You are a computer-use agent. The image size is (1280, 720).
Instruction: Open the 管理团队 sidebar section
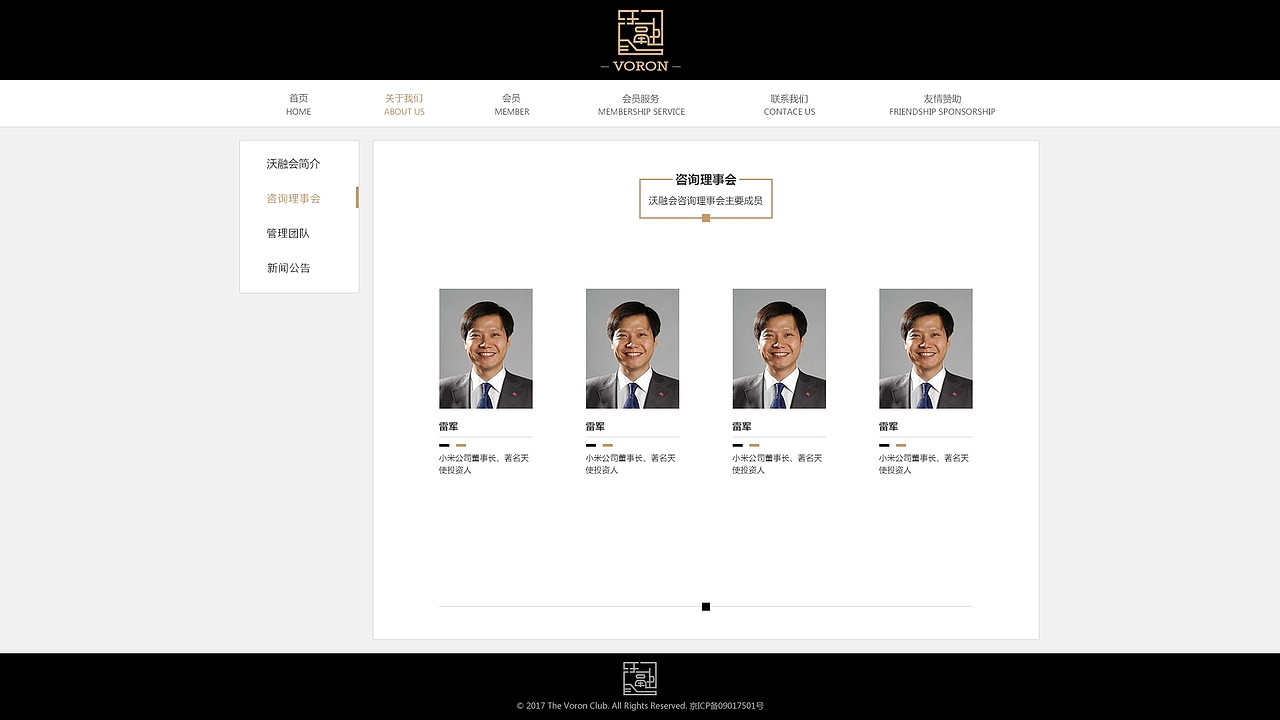point(289,232)
